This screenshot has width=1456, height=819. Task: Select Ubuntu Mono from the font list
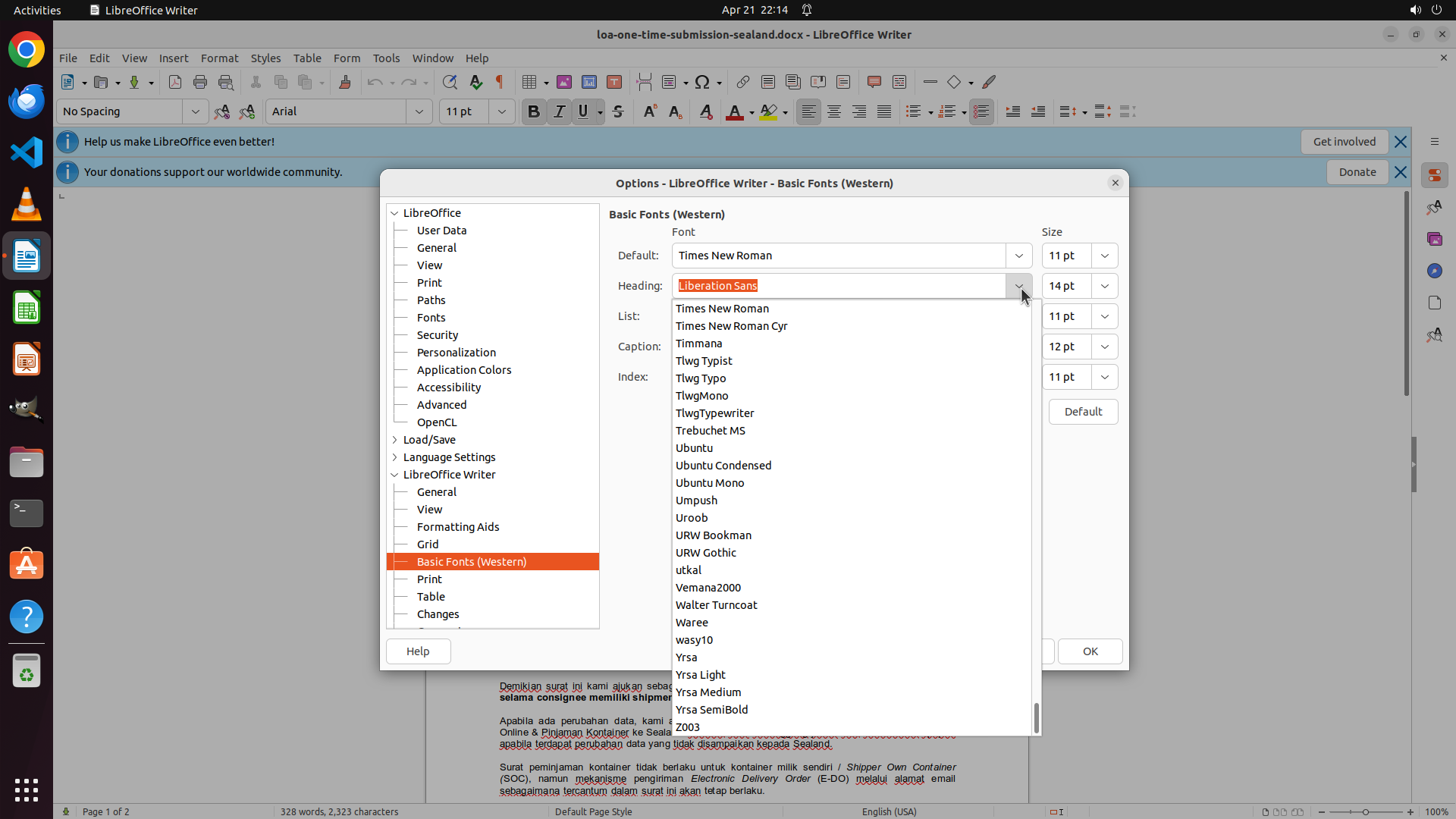click(x=710, y=483)
